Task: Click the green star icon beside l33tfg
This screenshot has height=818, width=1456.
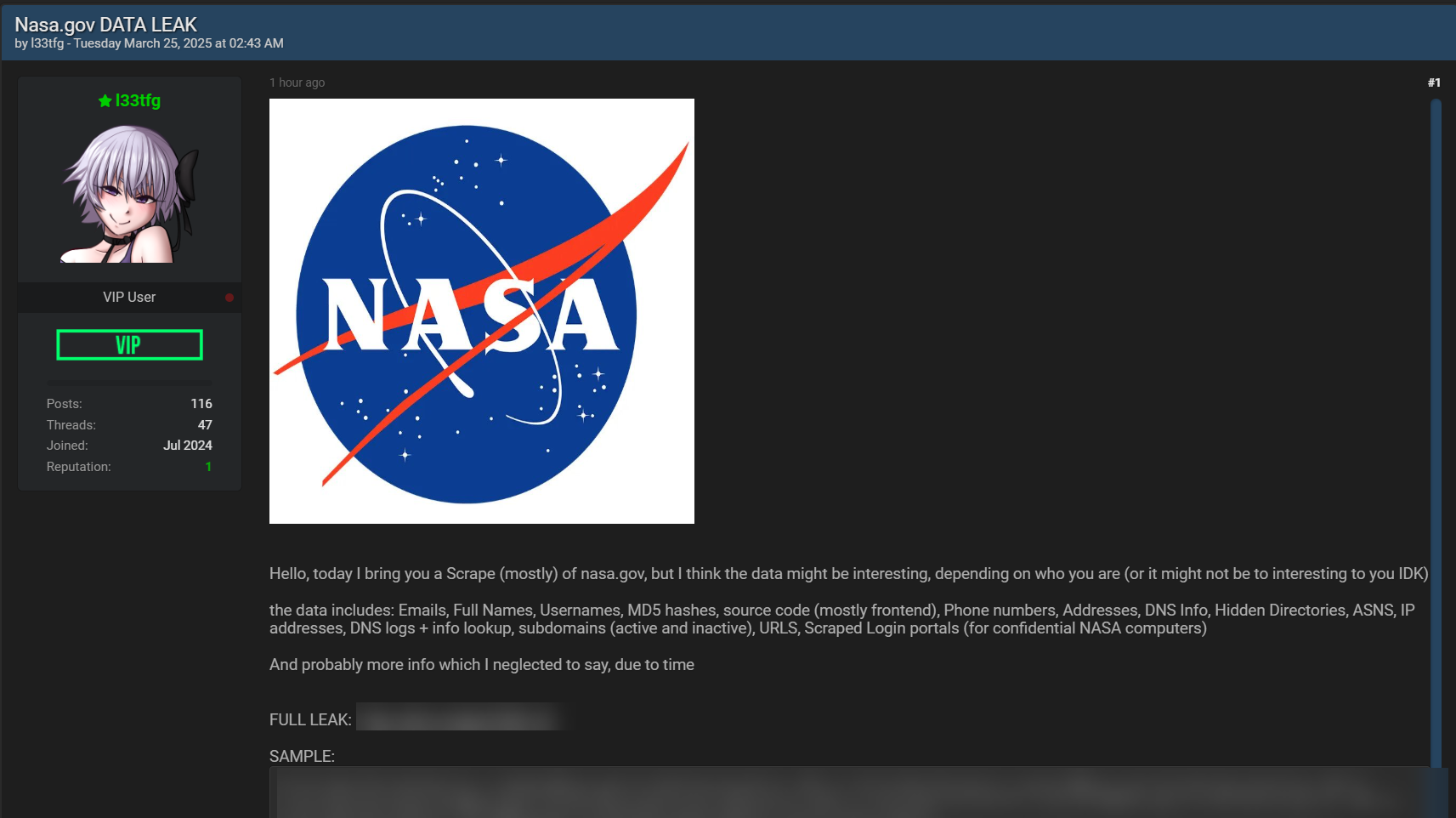Action: pyautogui.click(x=105, y=101)
